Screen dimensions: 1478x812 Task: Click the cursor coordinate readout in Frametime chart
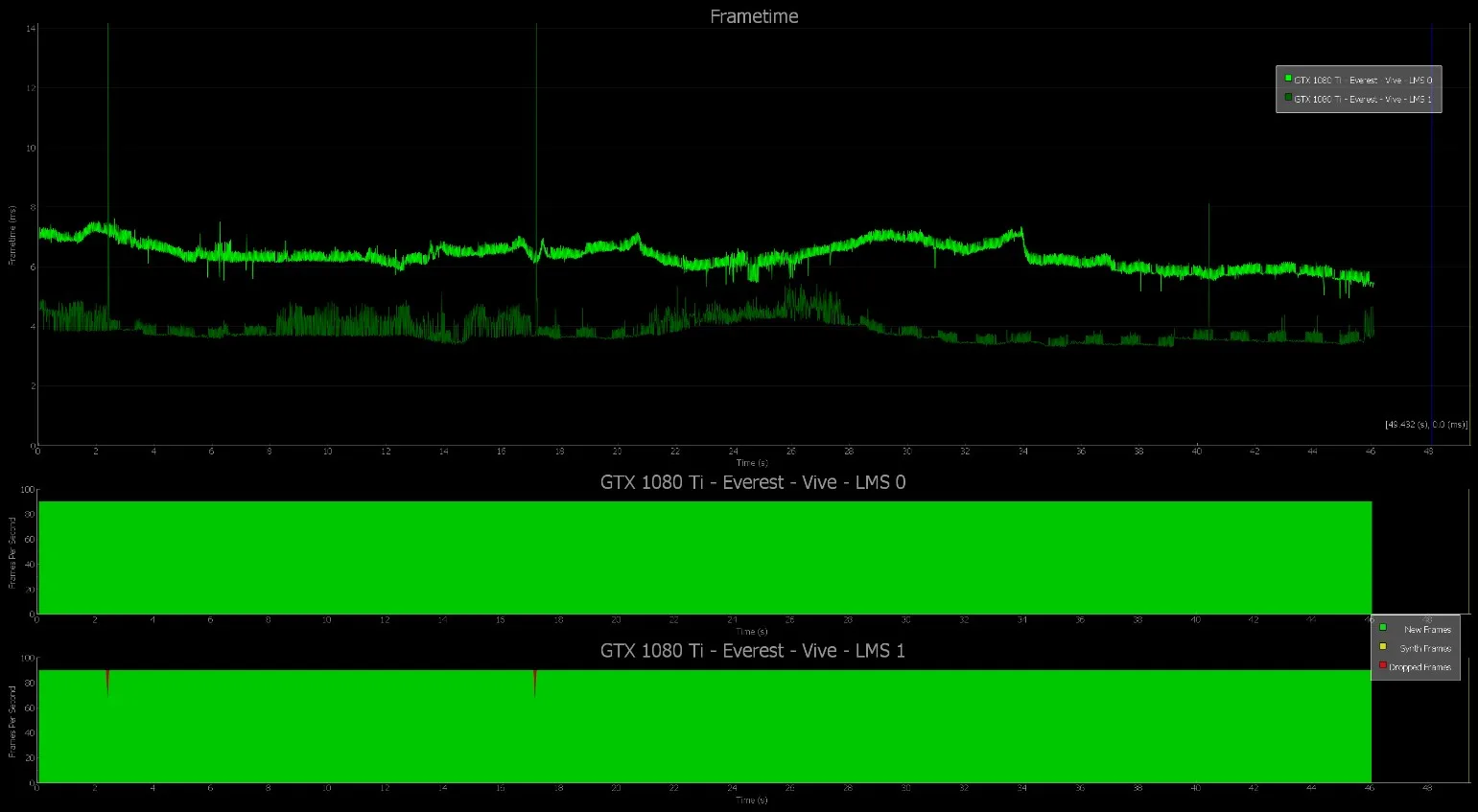(x=1425, y=425)
